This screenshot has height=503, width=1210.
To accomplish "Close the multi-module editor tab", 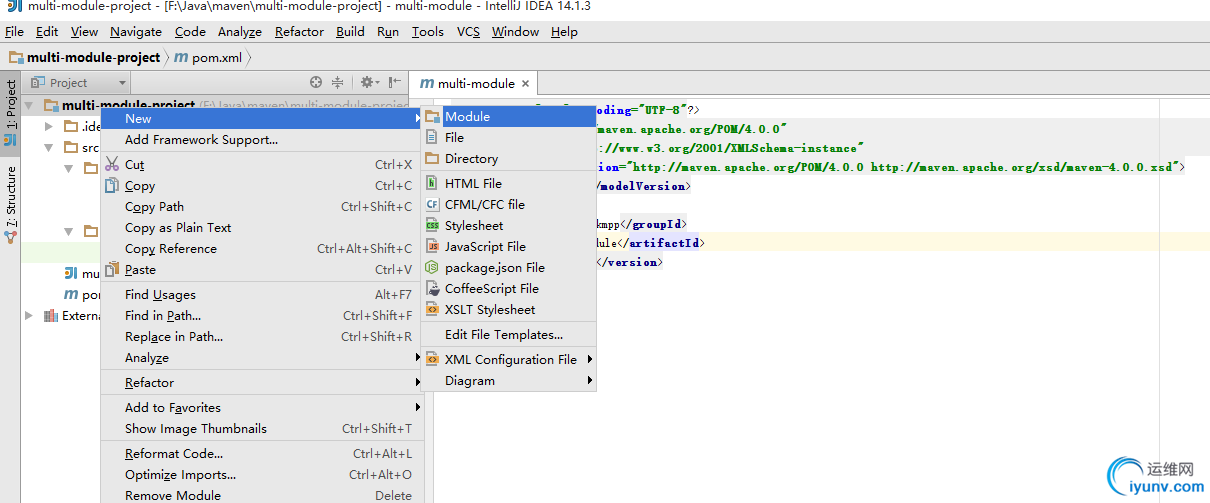I will click(x=526, y=84).
